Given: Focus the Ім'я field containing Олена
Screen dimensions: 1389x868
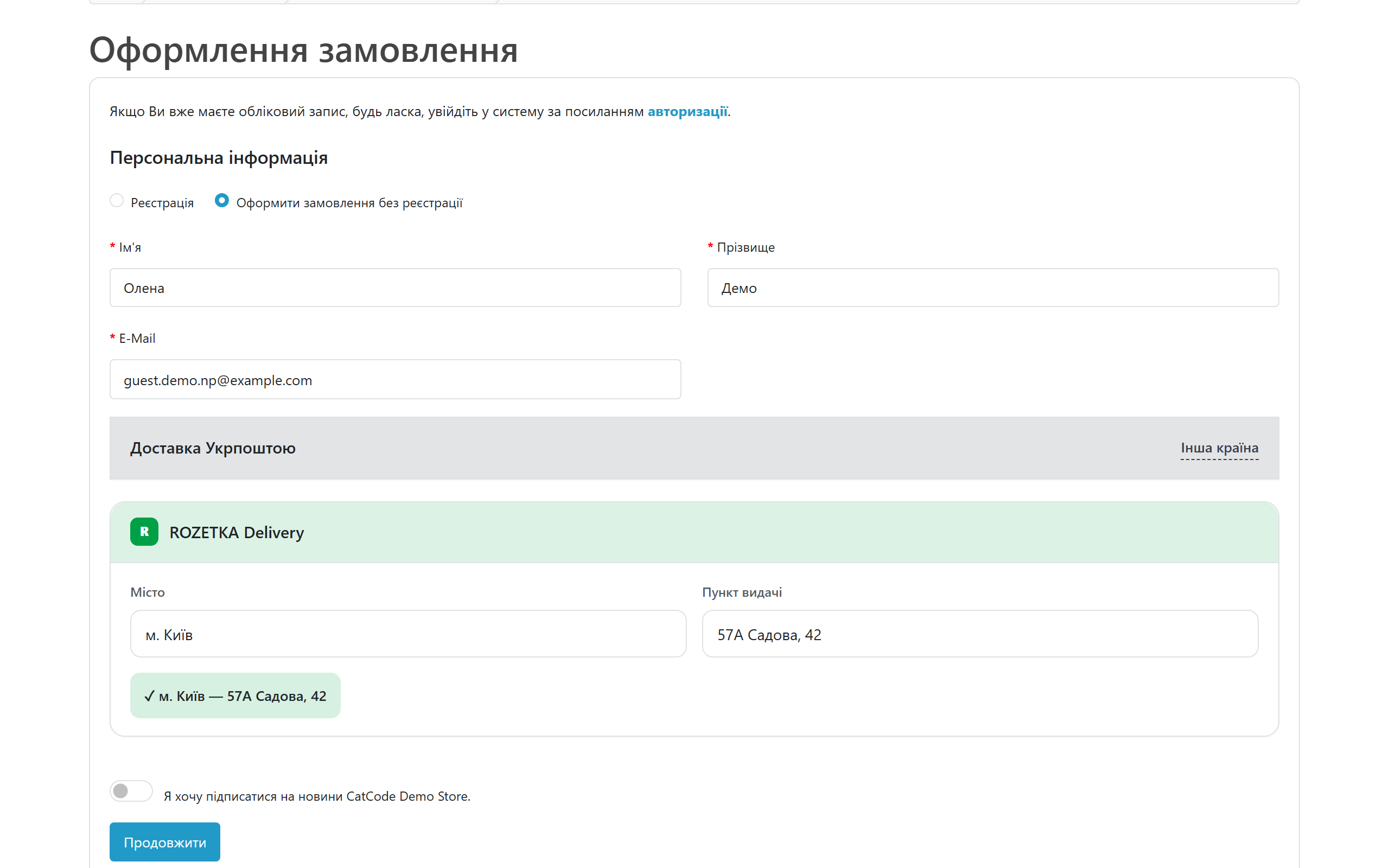Looking at the screenshot, I should [x=396, y=288].
